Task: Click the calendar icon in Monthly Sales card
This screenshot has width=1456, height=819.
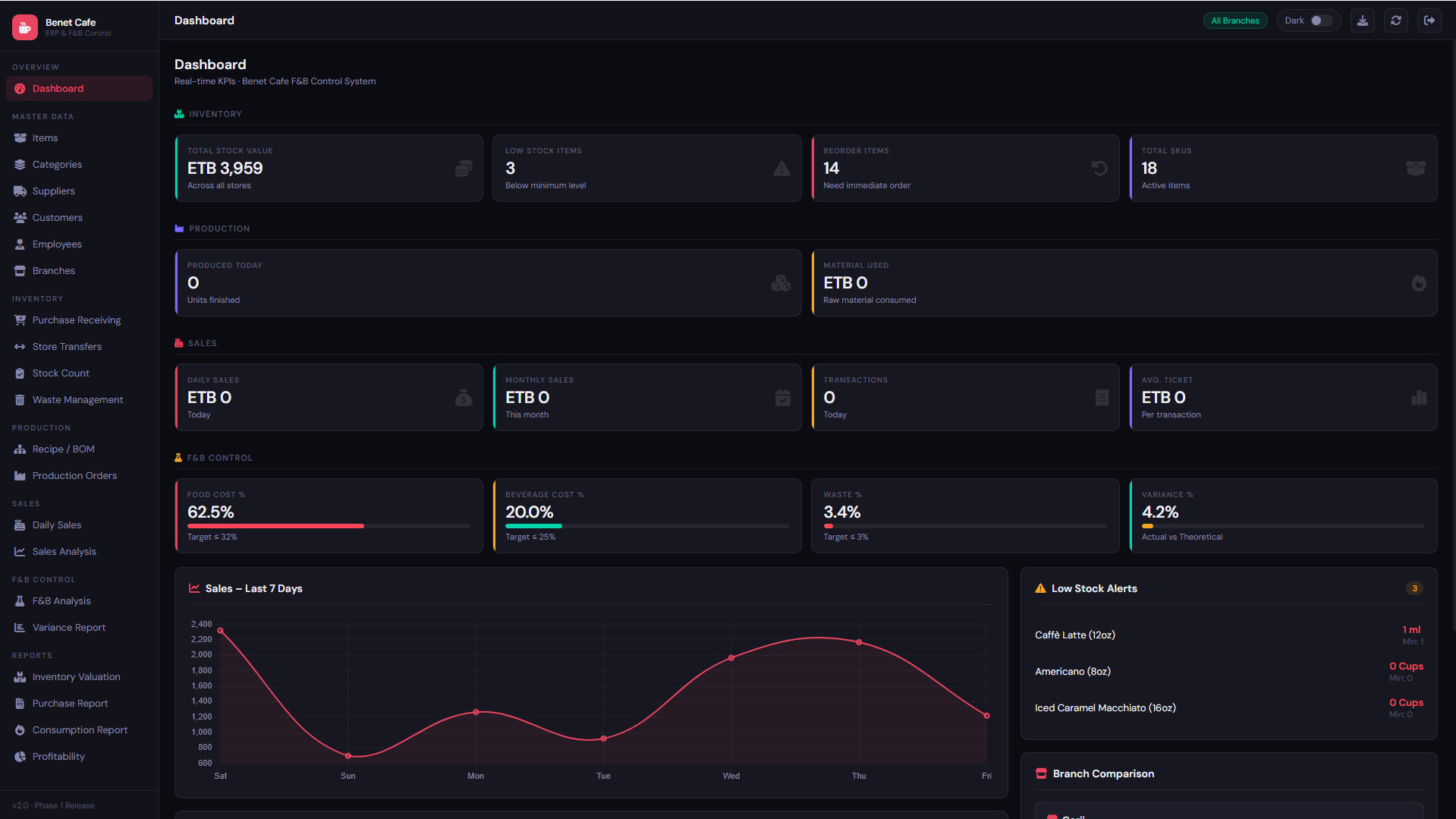Action: click(783, 398)
